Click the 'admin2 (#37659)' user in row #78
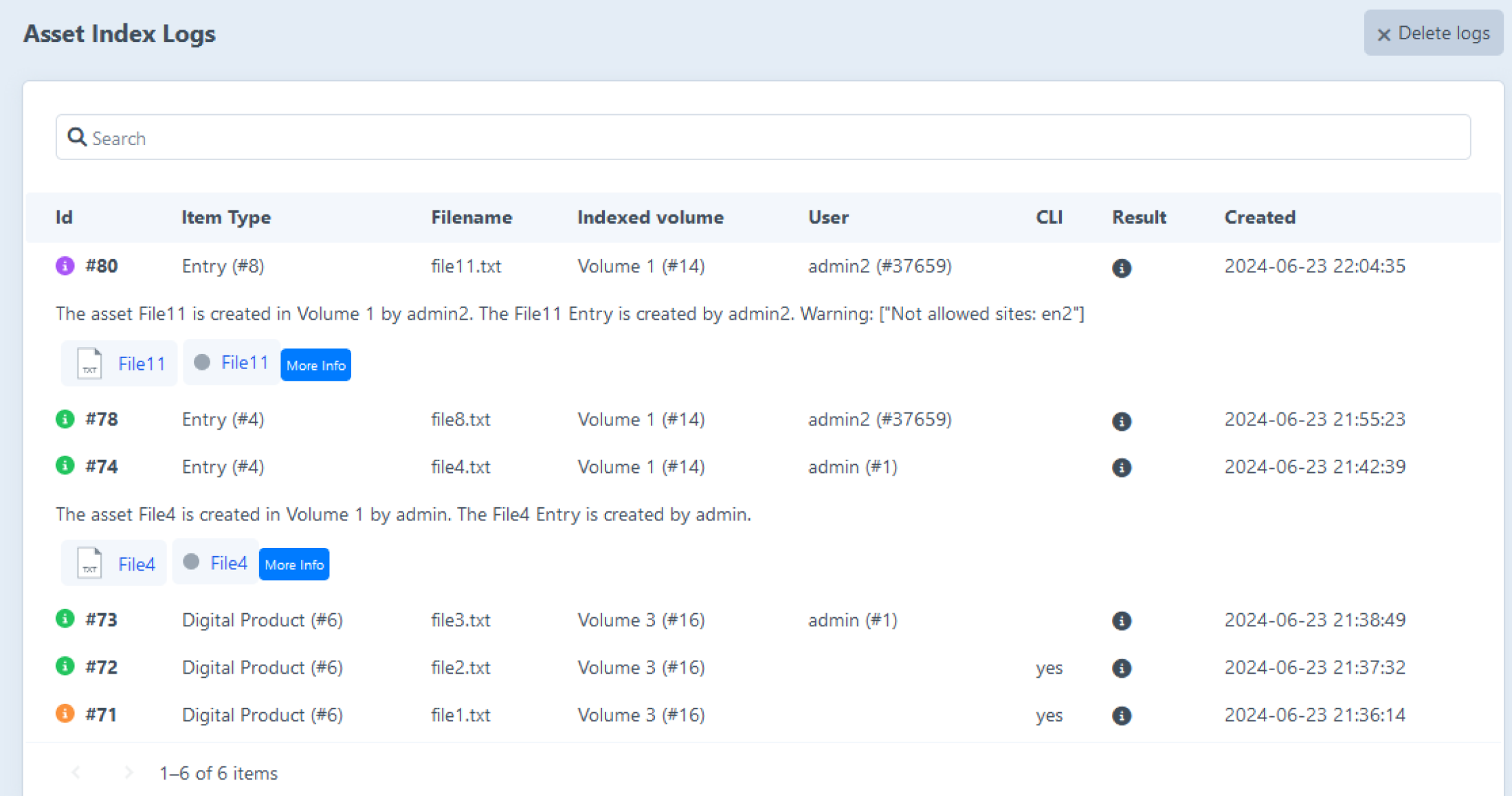1512x796 pixels. [880, 419]
